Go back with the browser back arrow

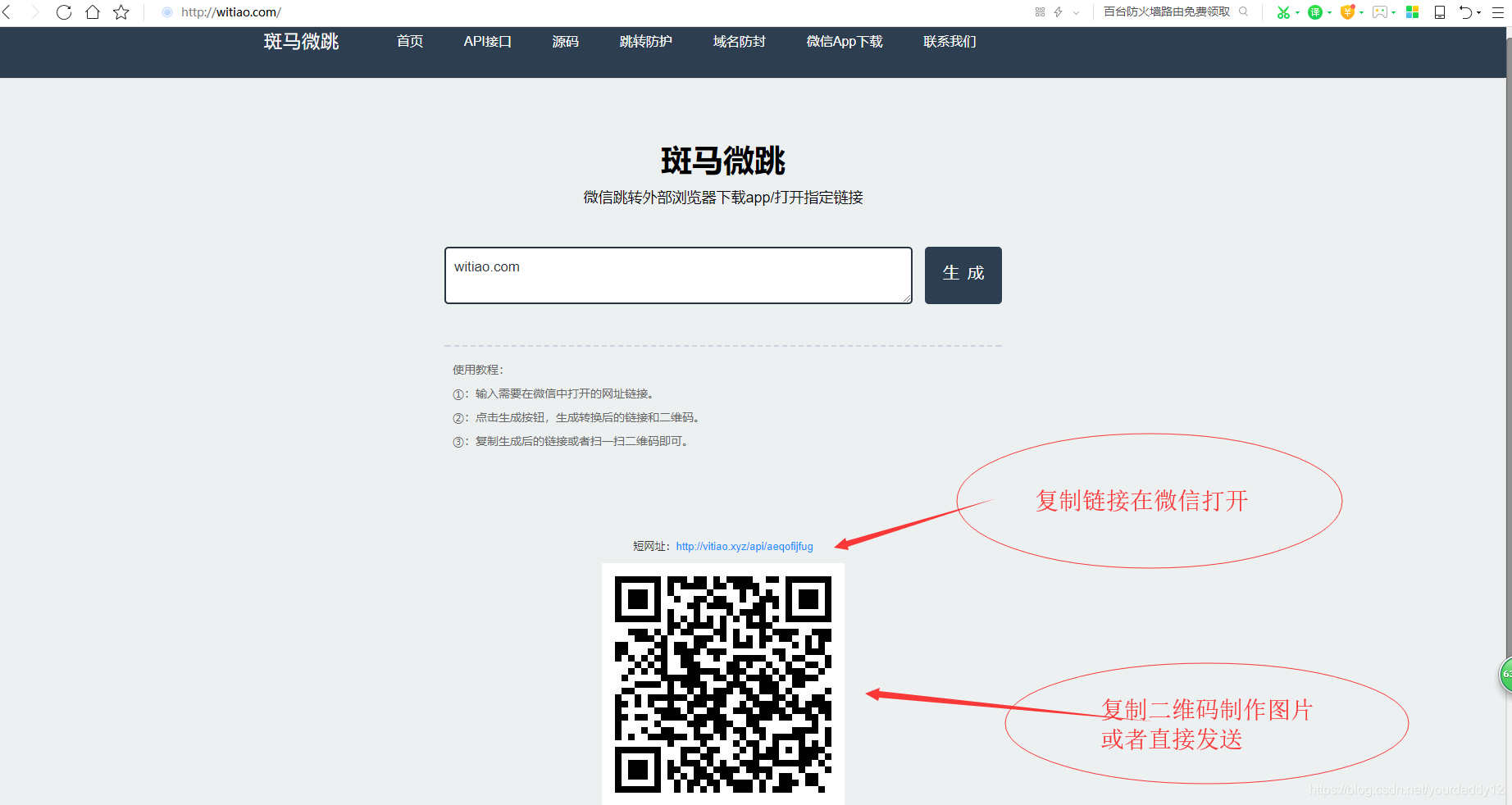7,12
